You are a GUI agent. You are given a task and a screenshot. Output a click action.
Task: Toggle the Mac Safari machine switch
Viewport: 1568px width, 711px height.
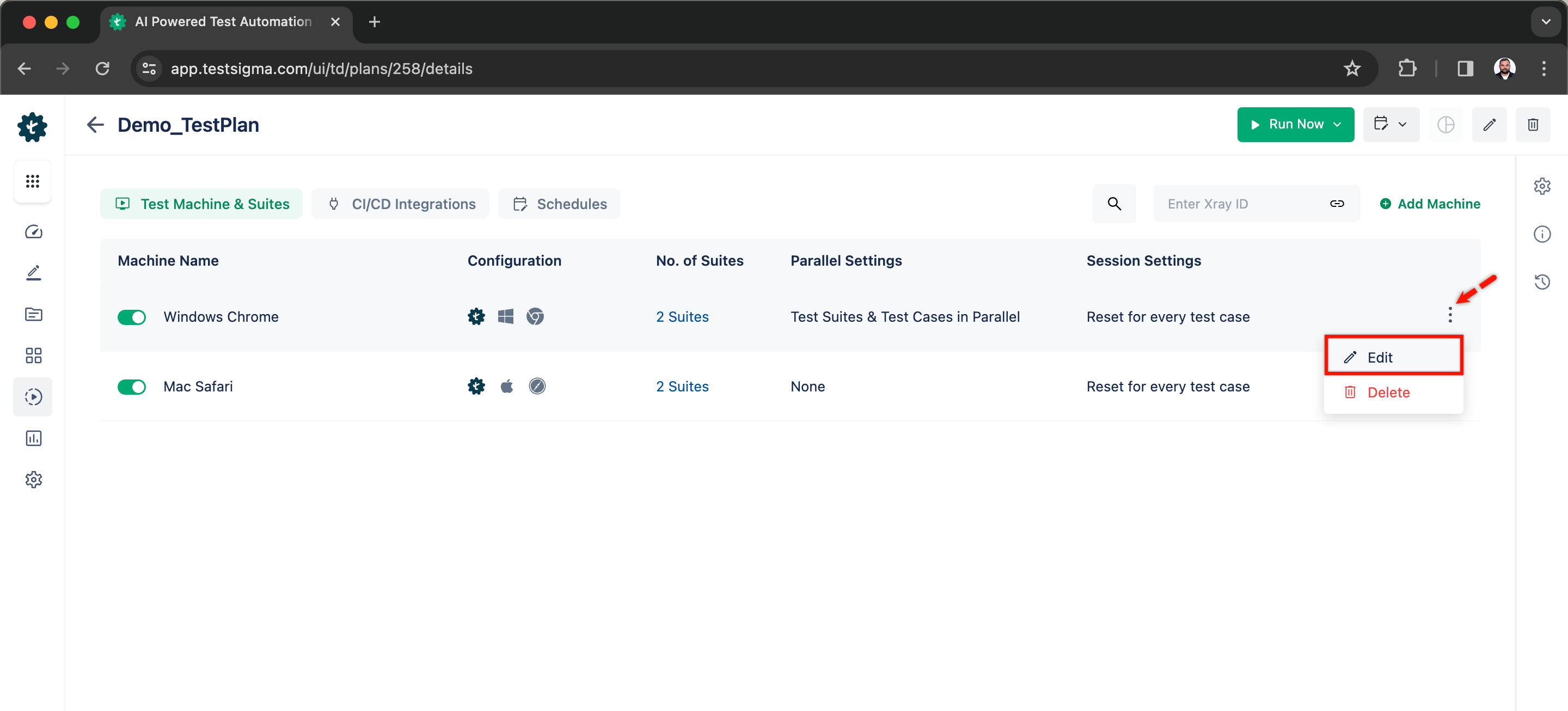pos(131,387)
